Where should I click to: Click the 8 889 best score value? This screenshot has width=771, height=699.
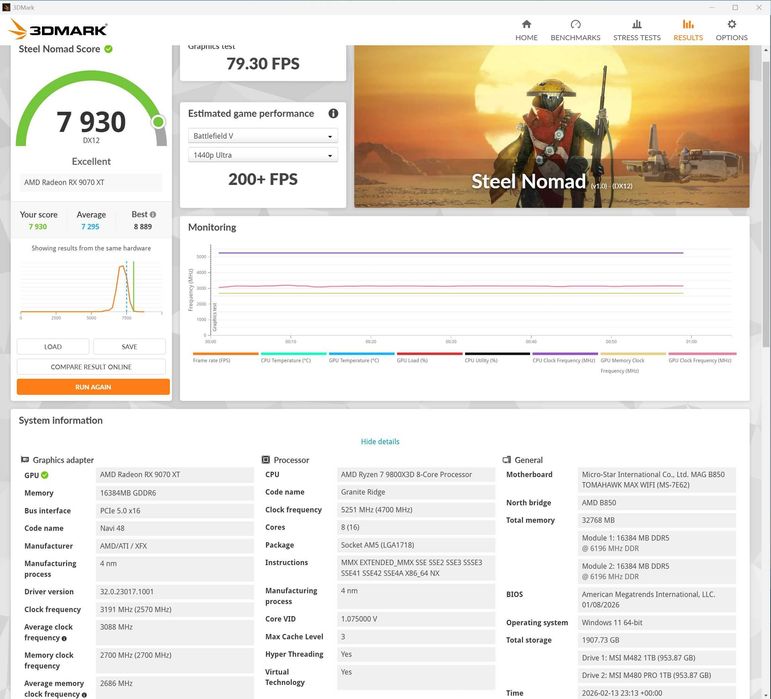tap(143, 227)
